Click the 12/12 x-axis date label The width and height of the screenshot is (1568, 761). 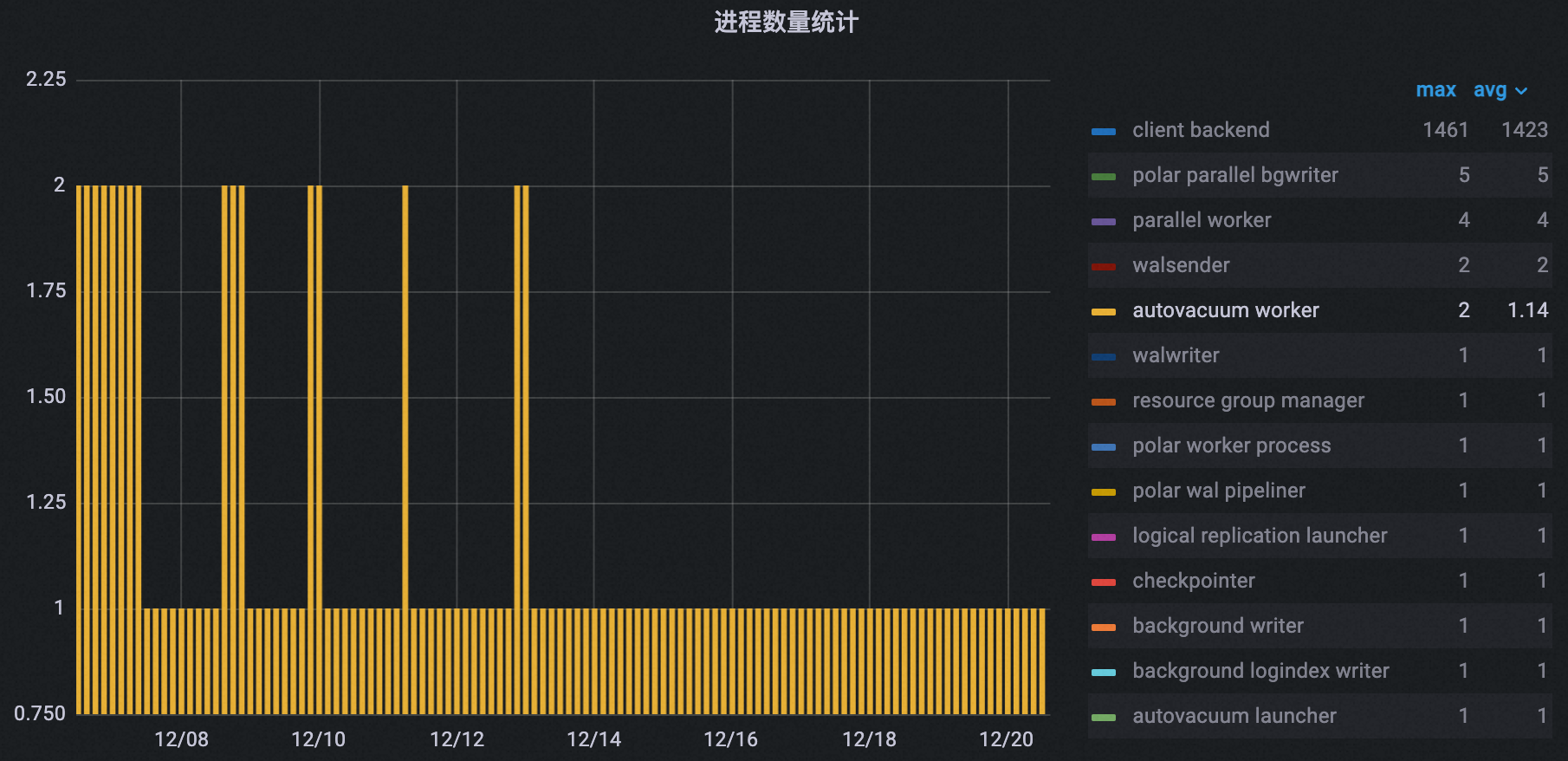457,739
